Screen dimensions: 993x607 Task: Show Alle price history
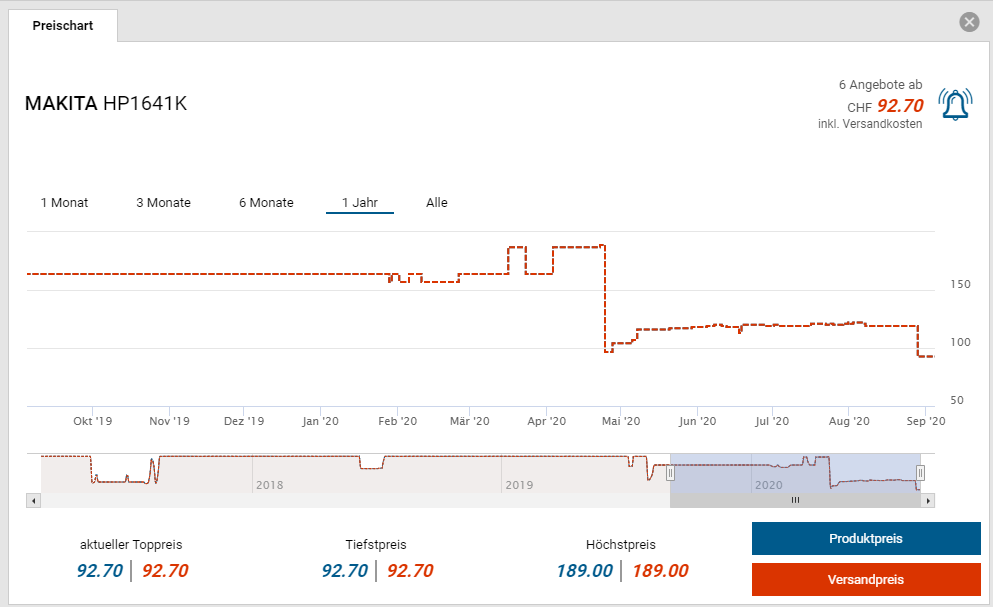(437, 203)
